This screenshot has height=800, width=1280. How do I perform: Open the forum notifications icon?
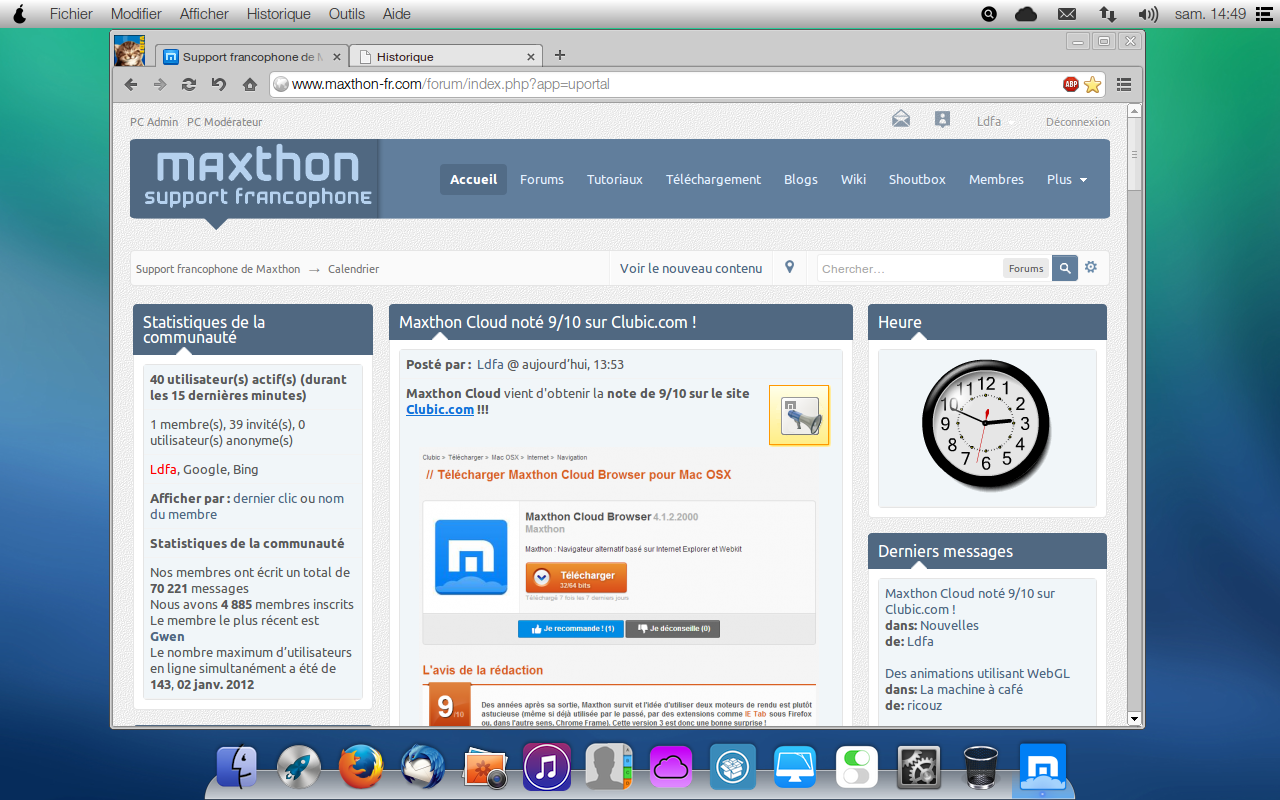(942, 120)
